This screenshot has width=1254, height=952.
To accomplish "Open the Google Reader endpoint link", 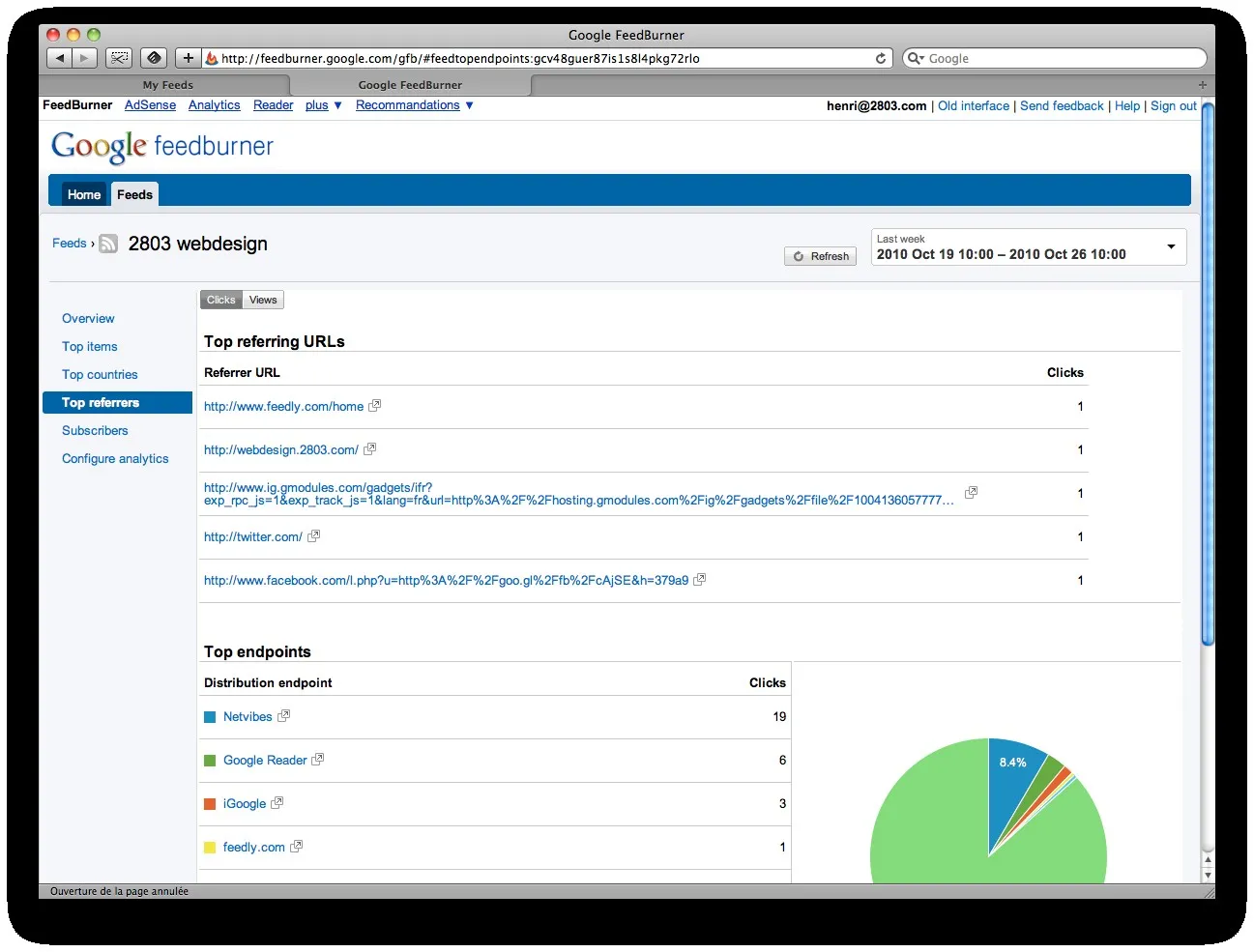I will pyautogui.click(x=265, y=760).
